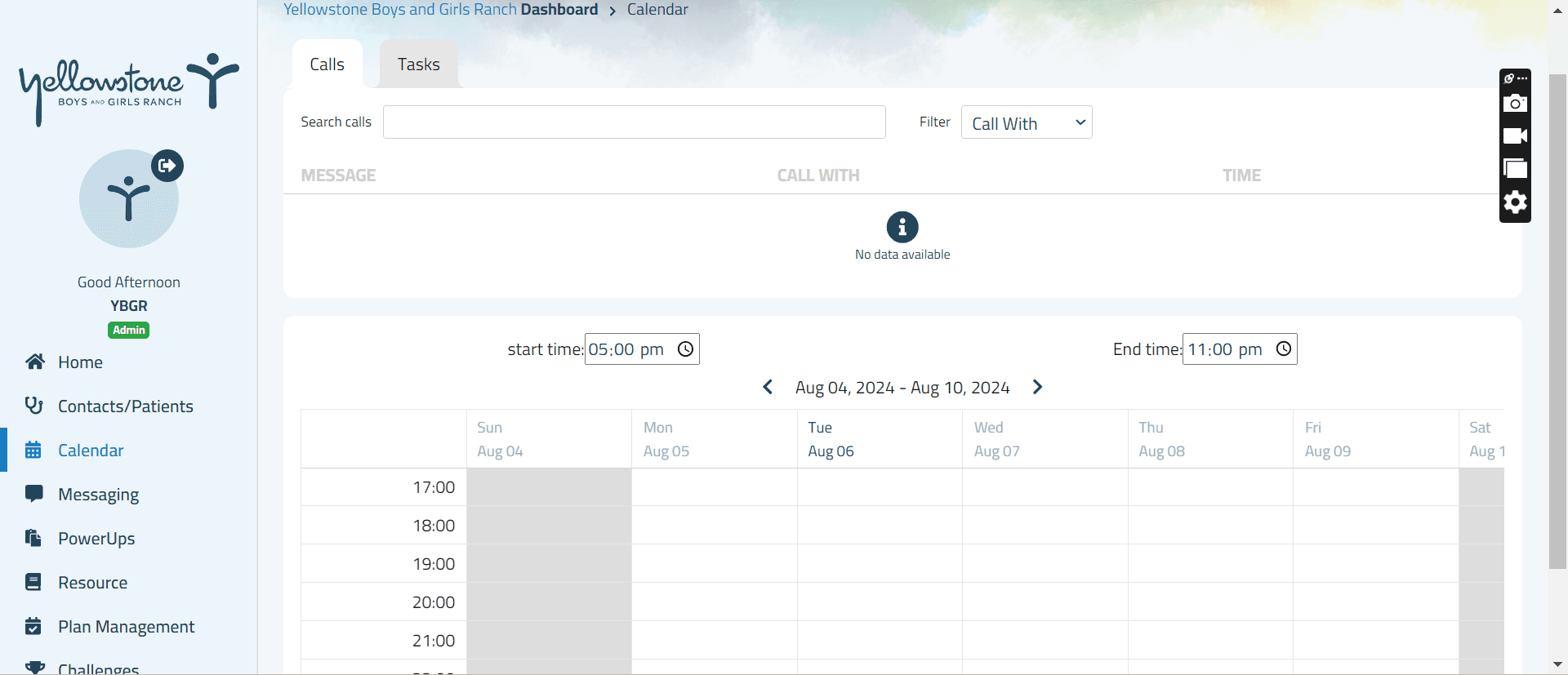Open the settings gear in floating toolbar

point(1515,202)
